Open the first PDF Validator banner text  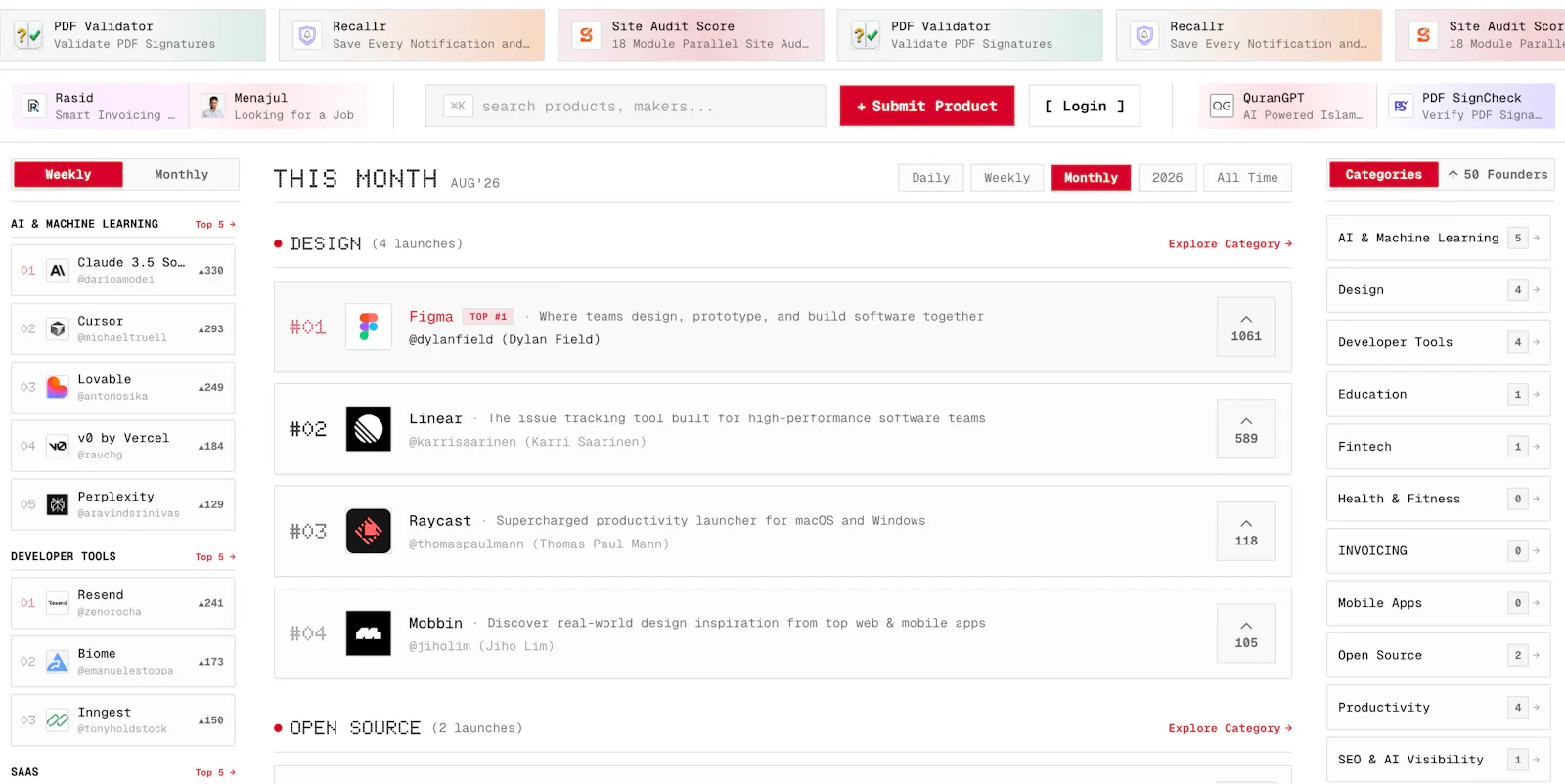click(134, 35)
